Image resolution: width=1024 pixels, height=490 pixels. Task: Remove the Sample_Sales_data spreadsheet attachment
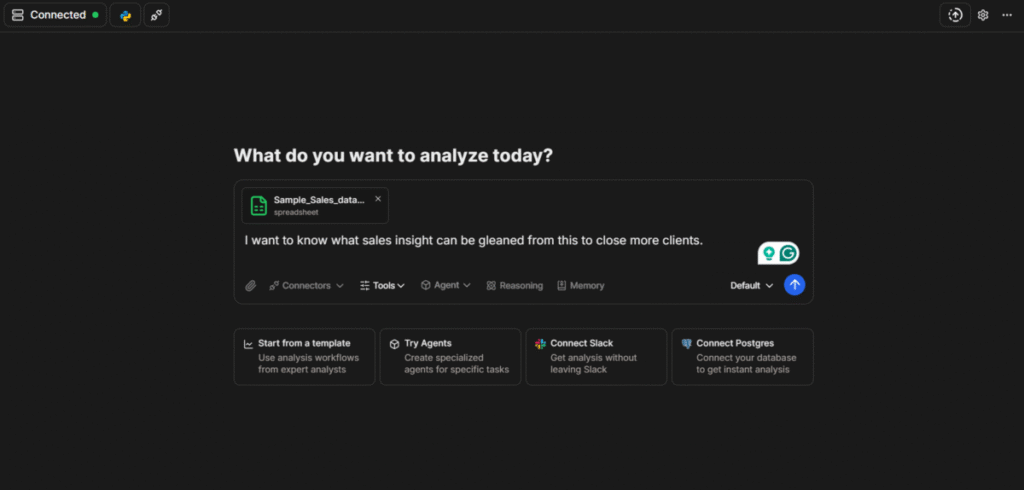coord(378,198)
